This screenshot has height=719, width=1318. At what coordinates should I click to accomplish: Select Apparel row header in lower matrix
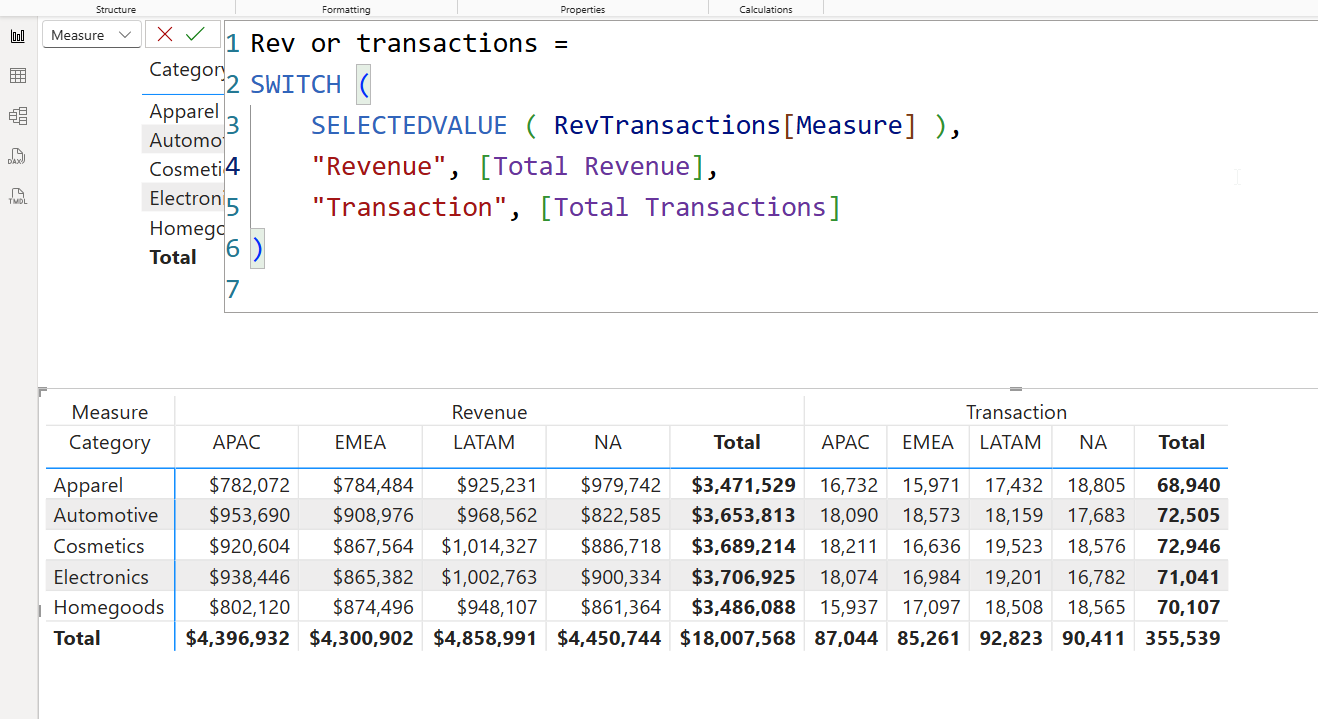(89, 485)
